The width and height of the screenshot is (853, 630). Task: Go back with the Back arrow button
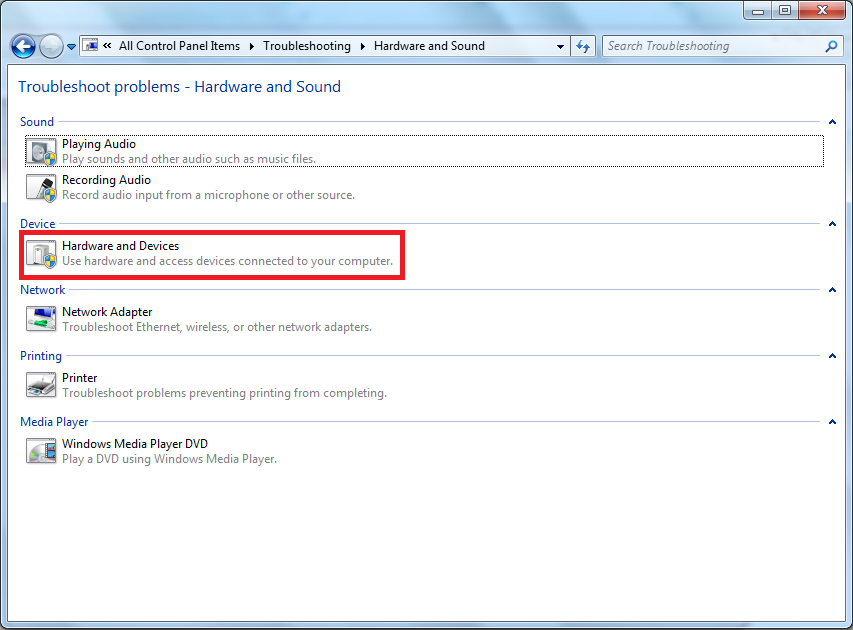(23, 46)
